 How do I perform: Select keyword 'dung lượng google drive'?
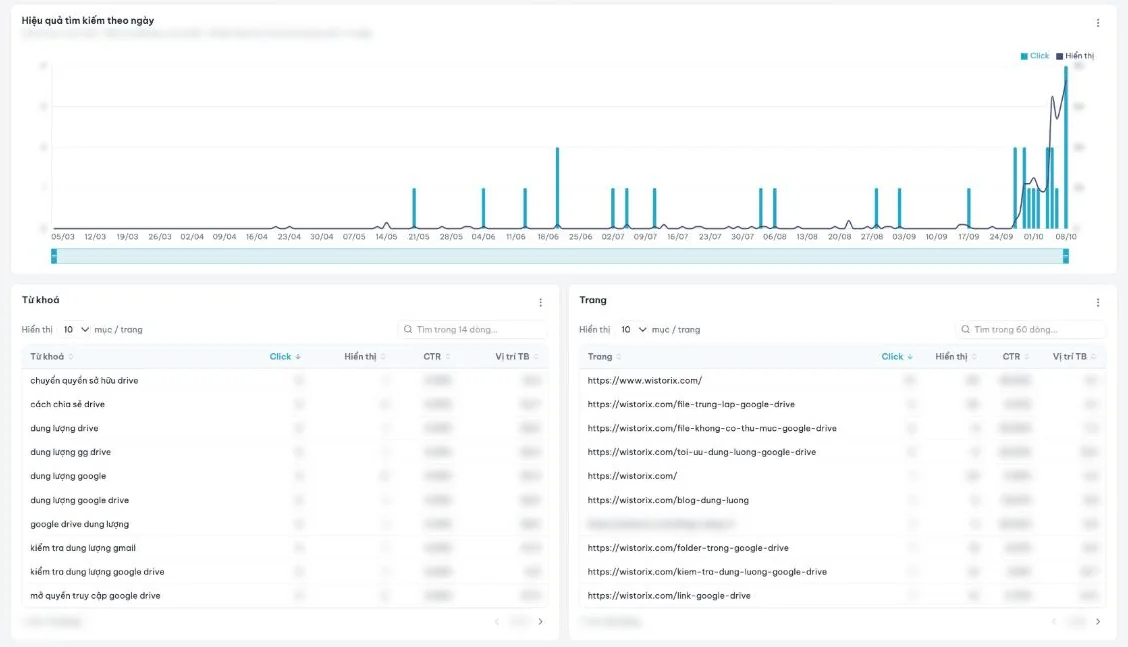coord(80,499)
